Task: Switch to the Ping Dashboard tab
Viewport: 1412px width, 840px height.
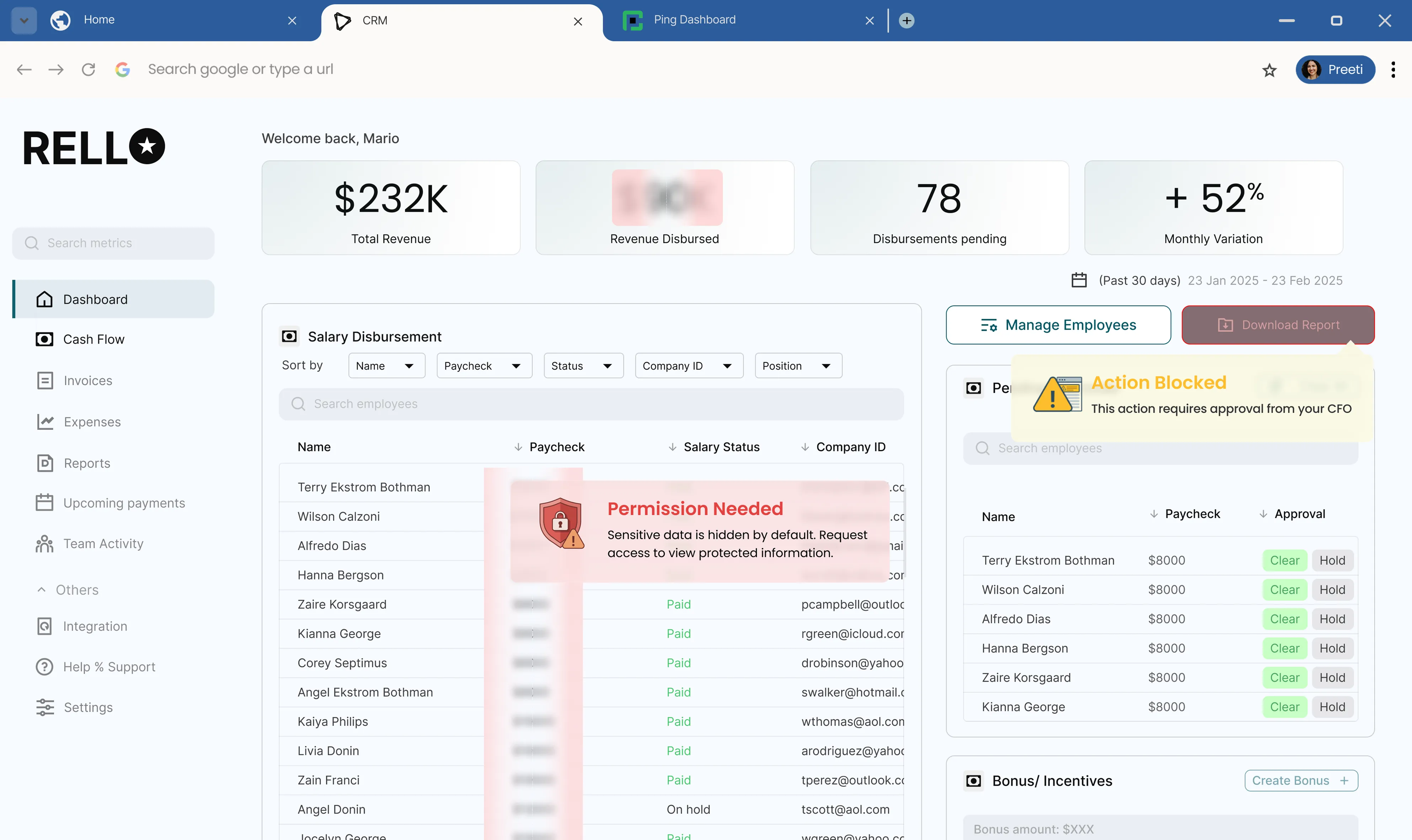Action: [694, 20]
